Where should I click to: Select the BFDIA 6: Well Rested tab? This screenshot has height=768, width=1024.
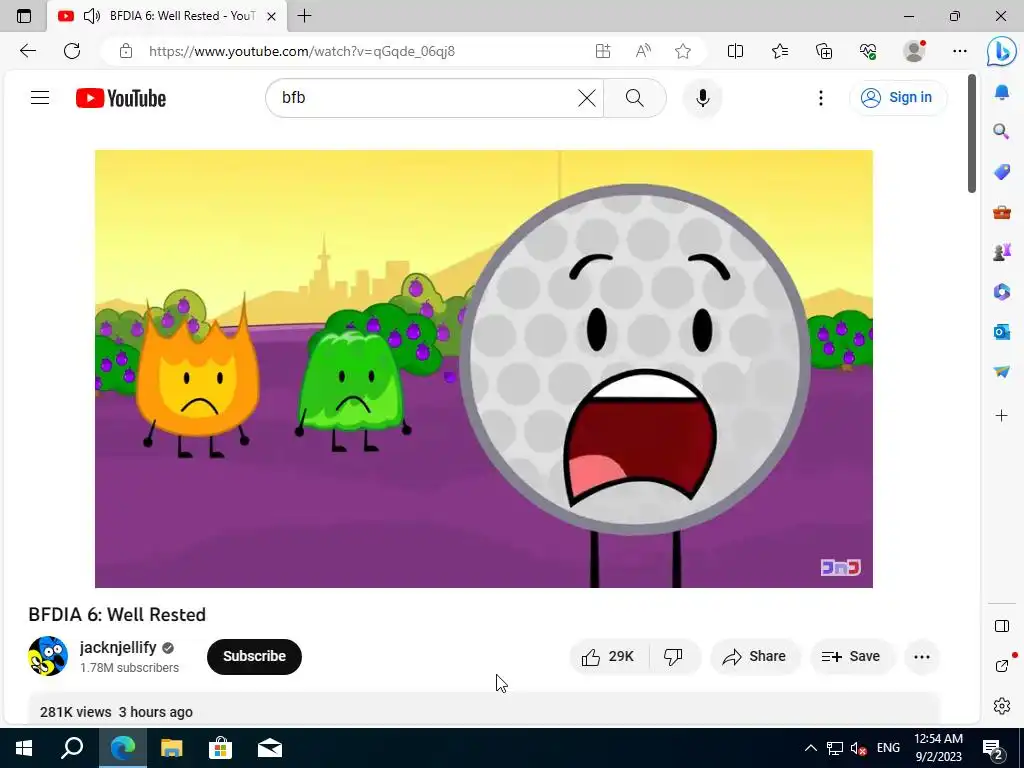pos(167,16)
